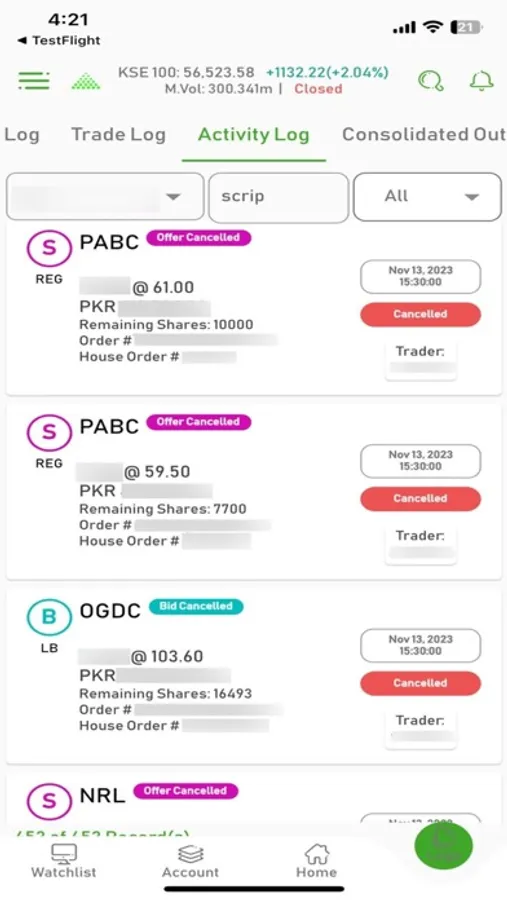Open the notifications bell icon

[x=481, y=81]
